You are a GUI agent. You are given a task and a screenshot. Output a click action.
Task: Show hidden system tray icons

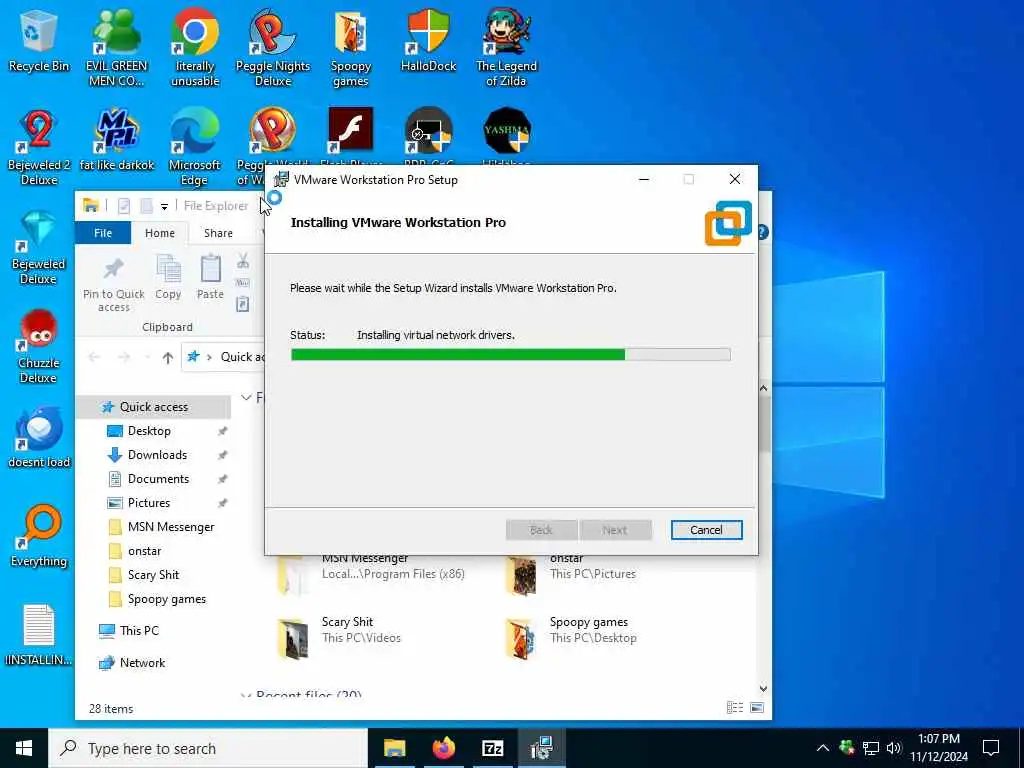tap(823, 748)
